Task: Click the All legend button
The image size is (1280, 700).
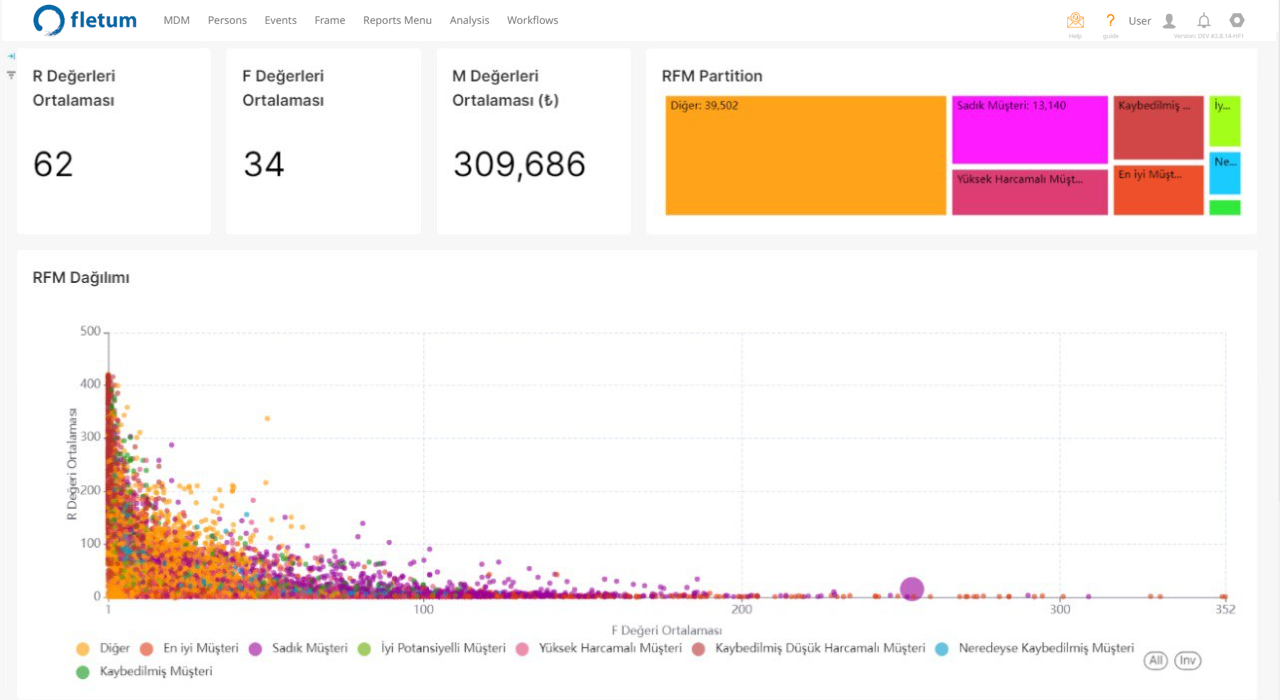Action: (1156, 660)
